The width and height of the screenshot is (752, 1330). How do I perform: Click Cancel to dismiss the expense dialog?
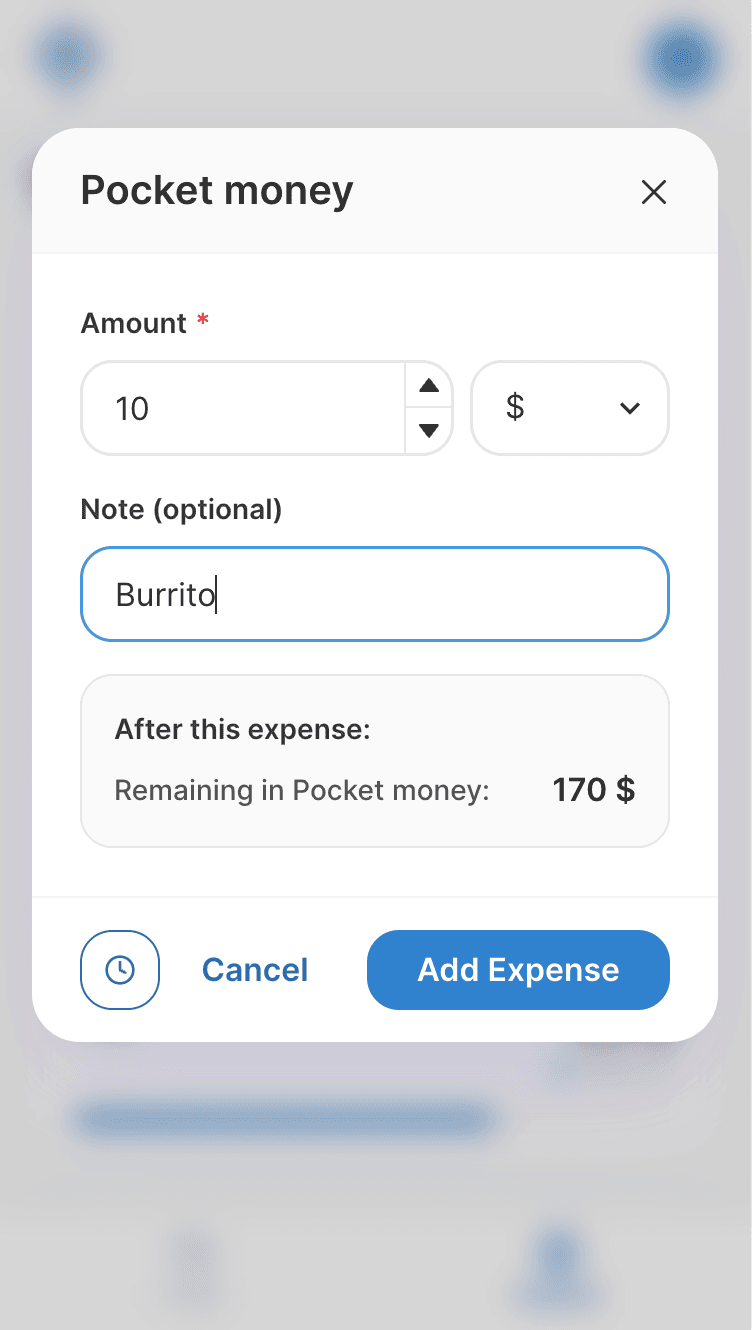(x=254, y=970)
